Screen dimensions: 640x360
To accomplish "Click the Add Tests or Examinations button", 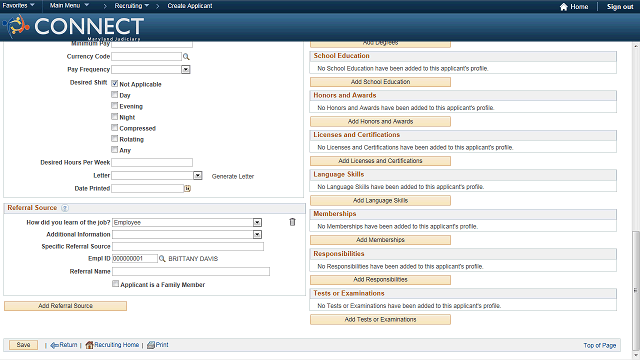I will point(380,320).
